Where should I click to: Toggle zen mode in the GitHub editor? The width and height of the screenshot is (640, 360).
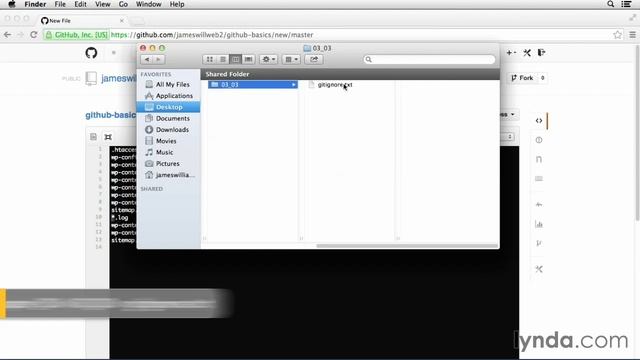pyautogui.click(x=108, y=137)
